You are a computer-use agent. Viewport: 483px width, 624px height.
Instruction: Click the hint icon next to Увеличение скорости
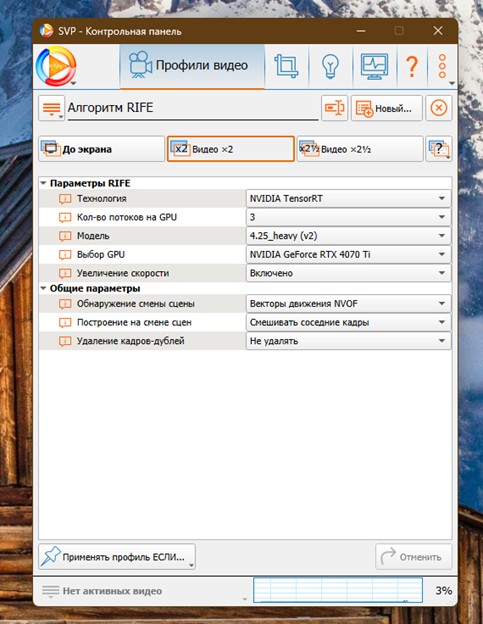[65, 273]
